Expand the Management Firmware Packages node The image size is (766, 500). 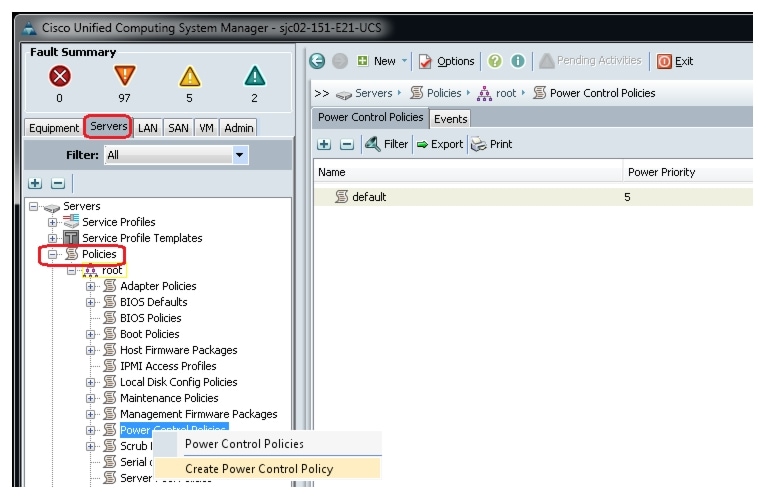tap(90, 414)
